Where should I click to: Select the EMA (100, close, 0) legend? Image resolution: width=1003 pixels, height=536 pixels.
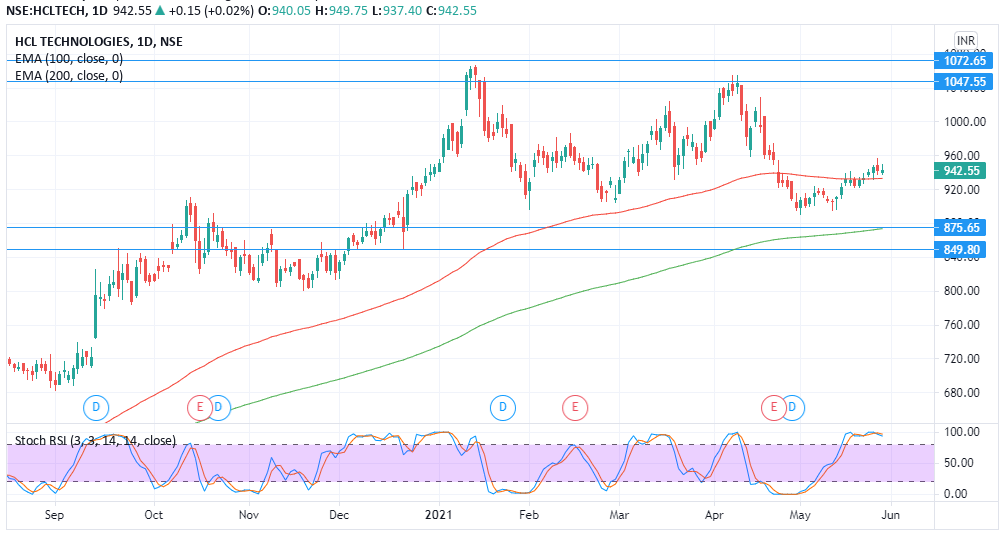pyautogui.click(x=69, y=59)
